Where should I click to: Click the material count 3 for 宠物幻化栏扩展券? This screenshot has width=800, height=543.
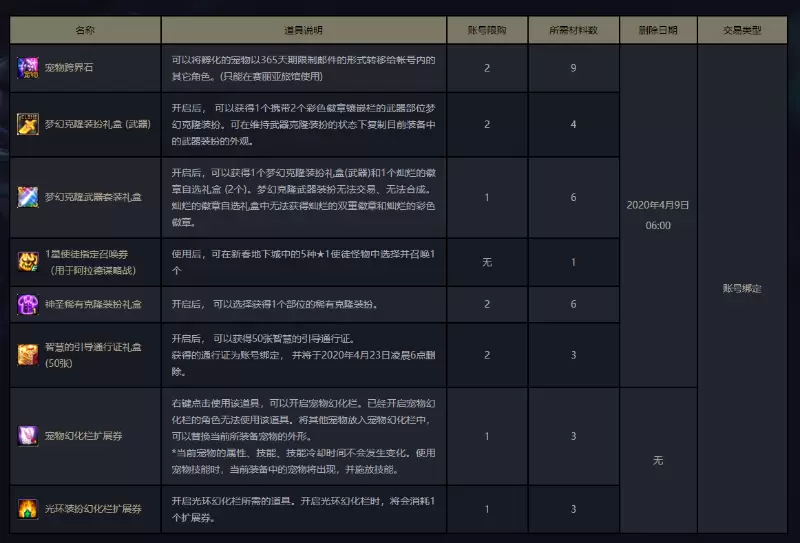573,436
